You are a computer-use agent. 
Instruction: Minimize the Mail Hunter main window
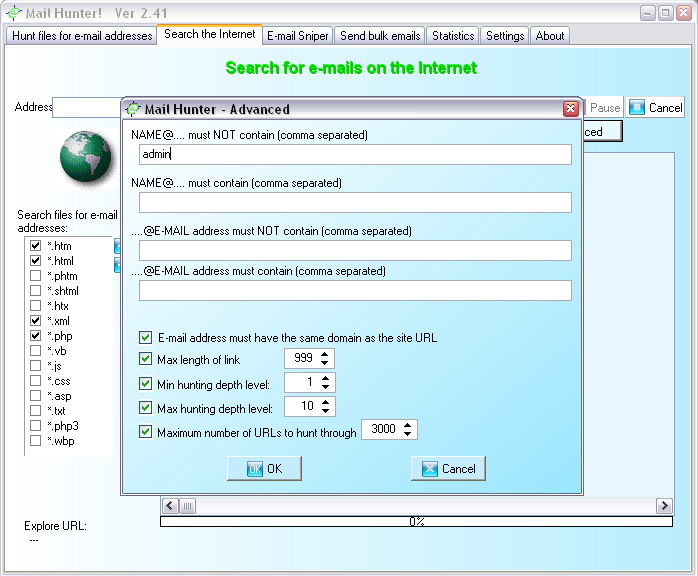[648, 13]
